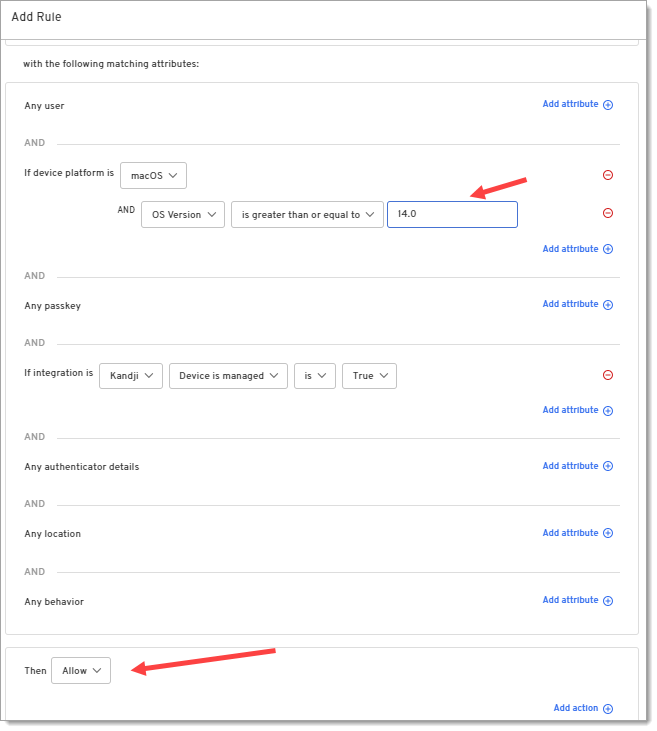657x731 pixels.
Task: Click Add attribute for authenticator details
Action: pos(570,466)
